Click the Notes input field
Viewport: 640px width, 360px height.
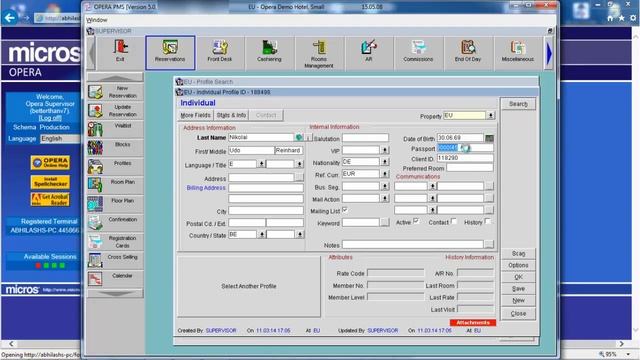click(x=413, y=245)
